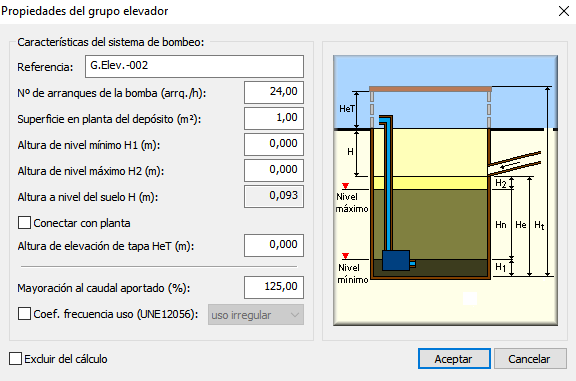Click the Cancelar button
This screenshot has width=576, height=381.
coord(530,359)
